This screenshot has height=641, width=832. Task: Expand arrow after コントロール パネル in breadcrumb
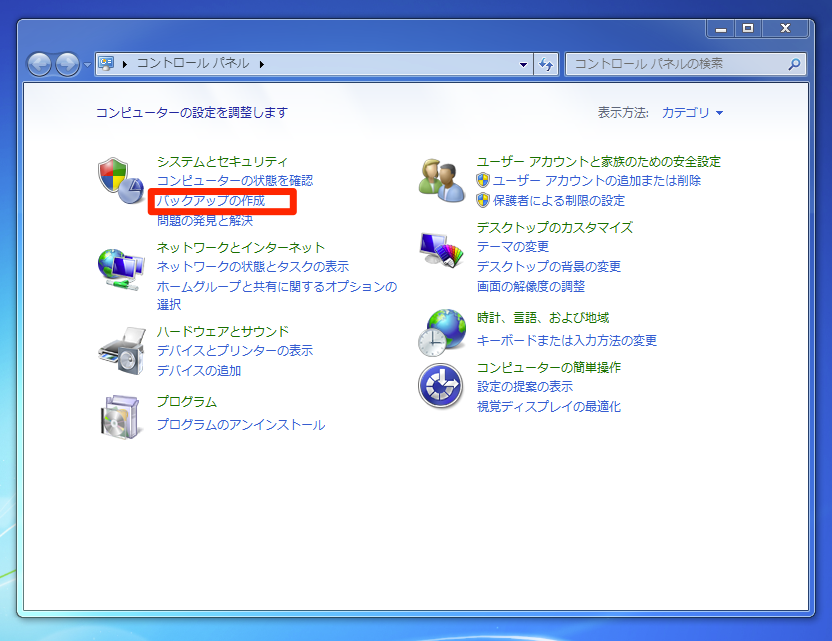coord(262,64)
